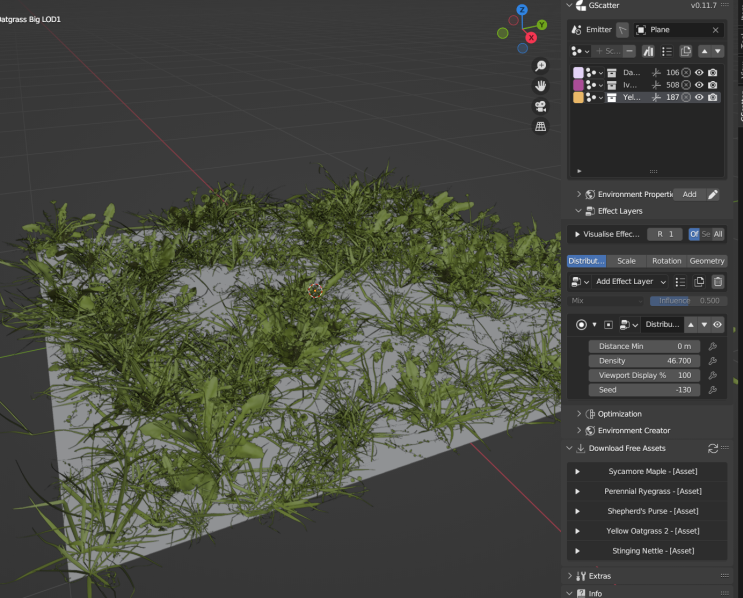The image size is (743, 598).
Task: Click the pan view hand icon
Action: 541,86
